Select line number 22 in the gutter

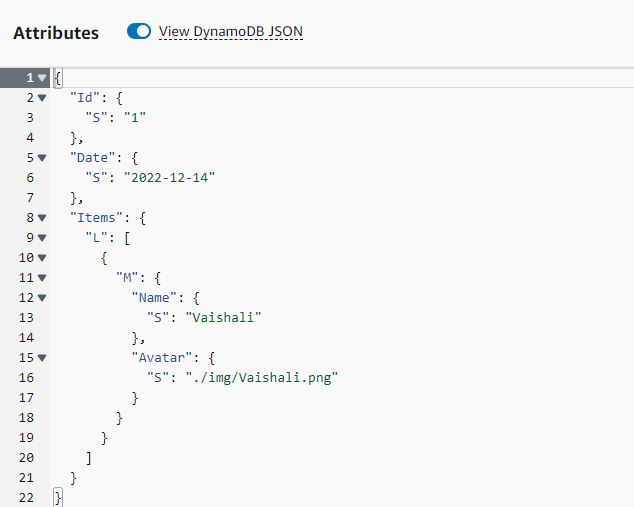[x=26, y=498]
